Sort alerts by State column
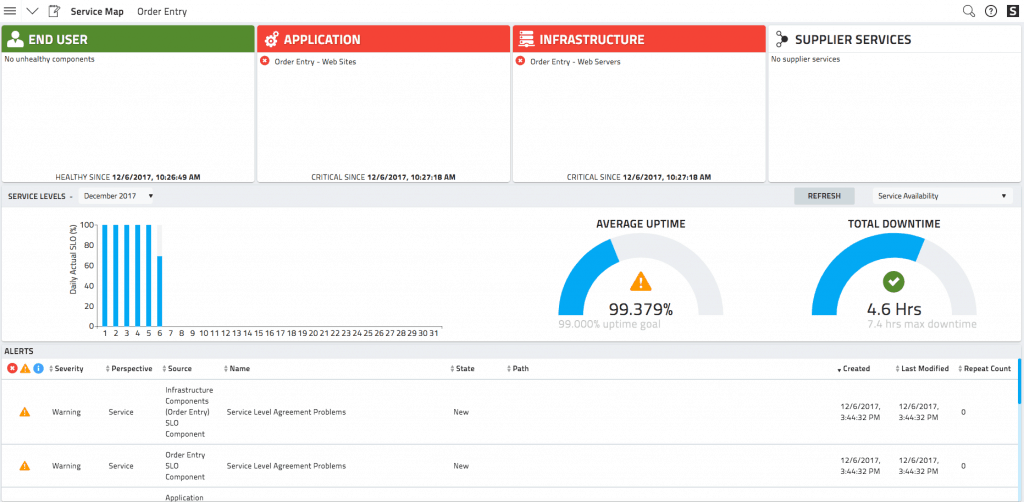 pyautogui.click(x=463, y=369)
